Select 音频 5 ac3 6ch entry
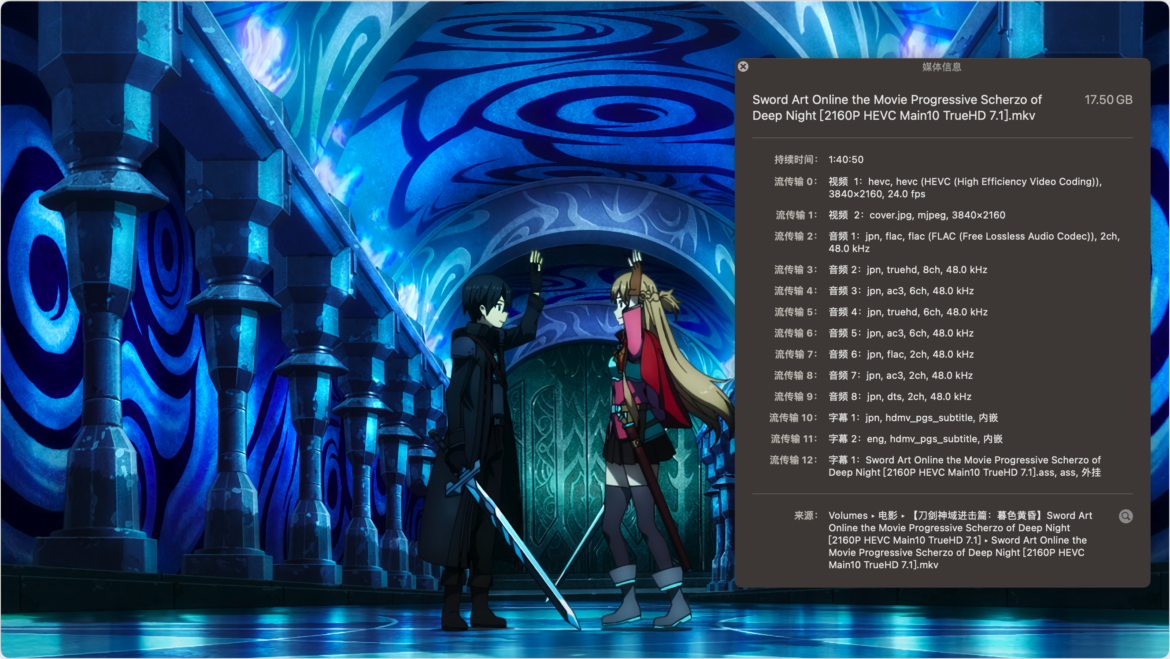This screenshot has height=659, width=1170. click(x=901, y=334)
